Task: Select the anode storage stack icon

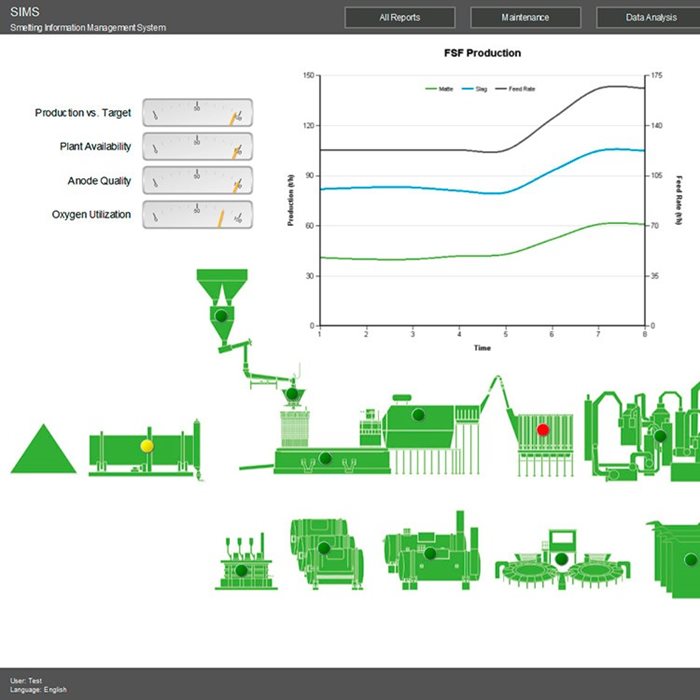Action: (674, 559)
